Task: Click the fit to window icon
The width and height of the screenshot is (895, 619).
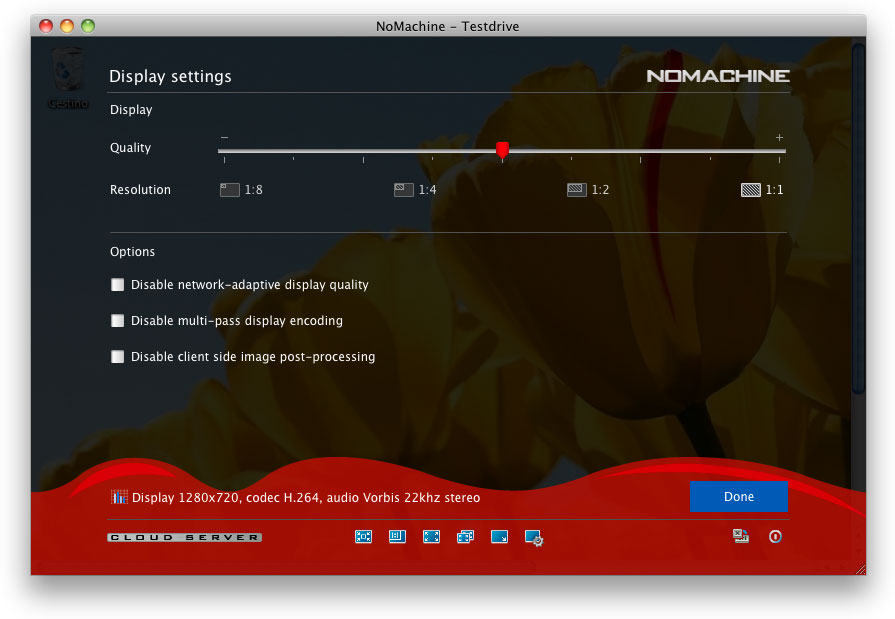Action: 363,537
